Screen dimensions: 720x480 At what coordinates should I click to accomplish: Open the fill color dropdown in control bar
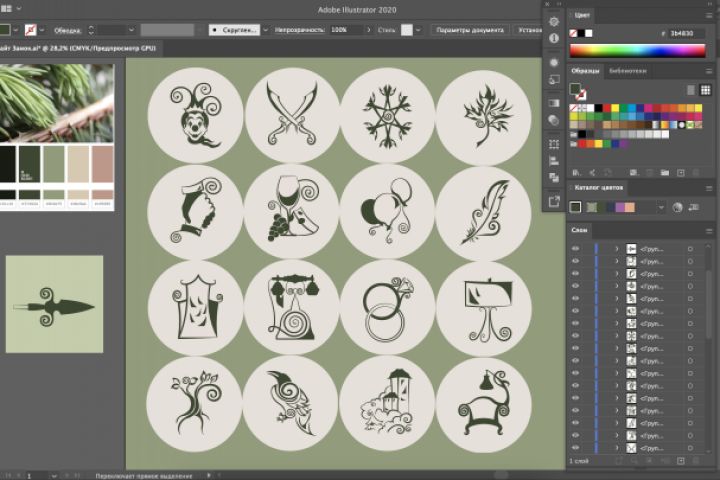(x=15, y=30)
